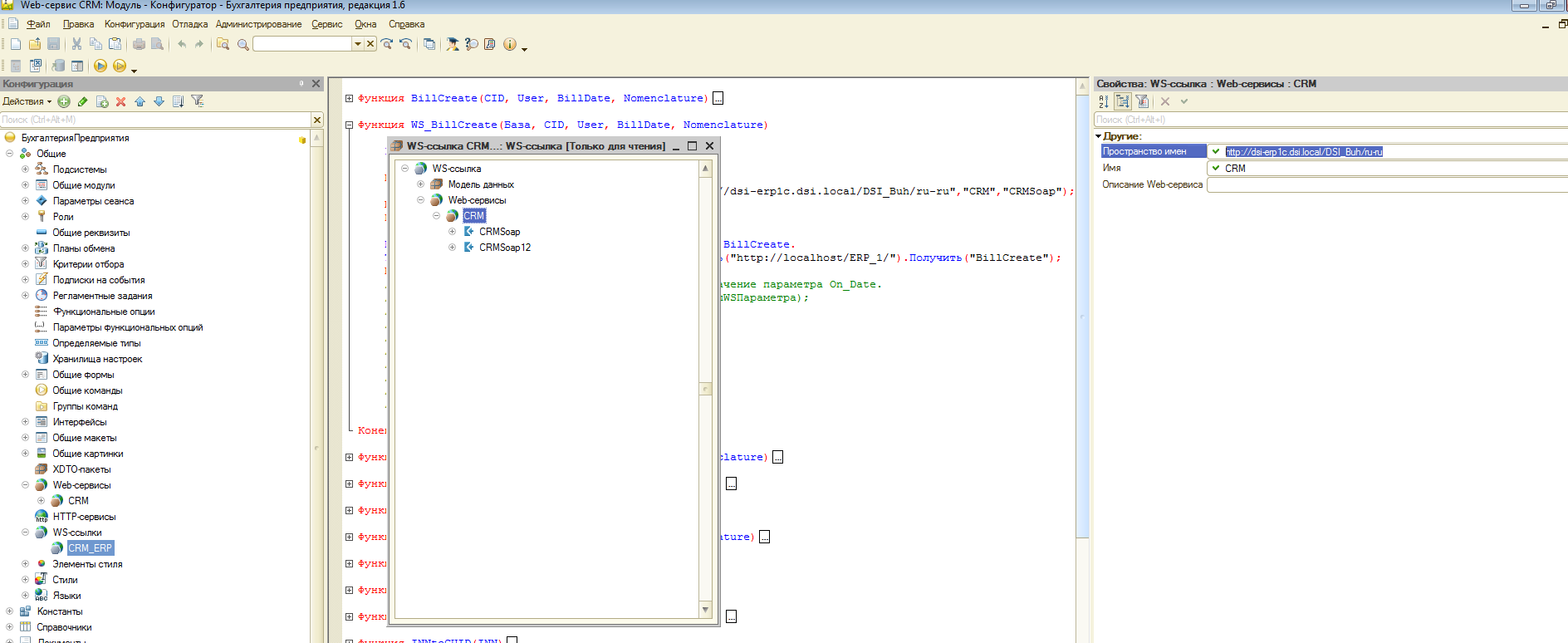Pin the Configuration panel
Image resolution: width=1568 pixels, height=643 pixels.
(301, 84)
